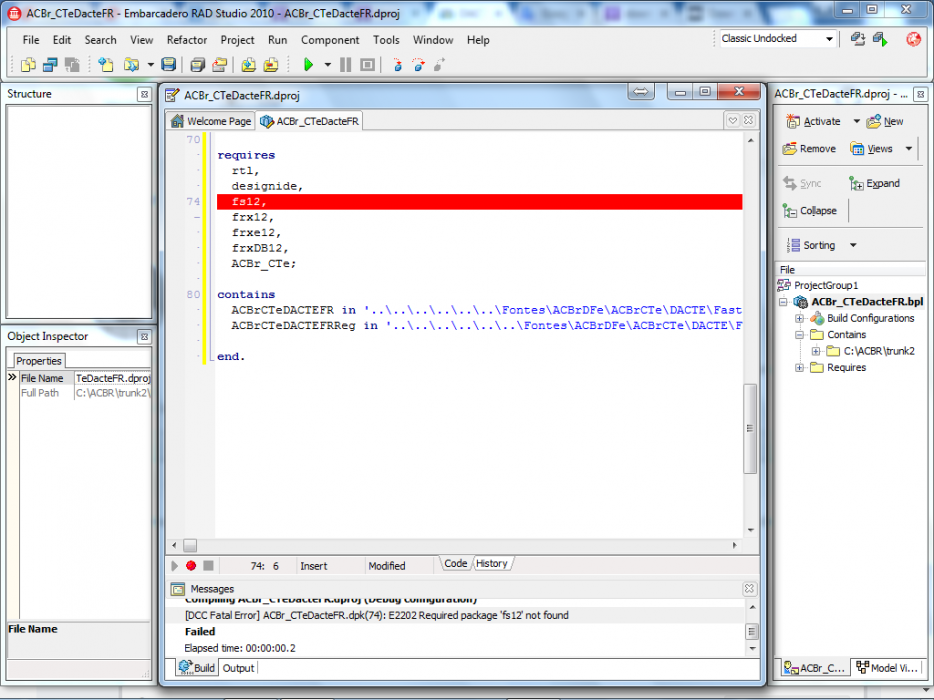Open the Refactor menu
The image size is (934, 700).
click(186, 40)
